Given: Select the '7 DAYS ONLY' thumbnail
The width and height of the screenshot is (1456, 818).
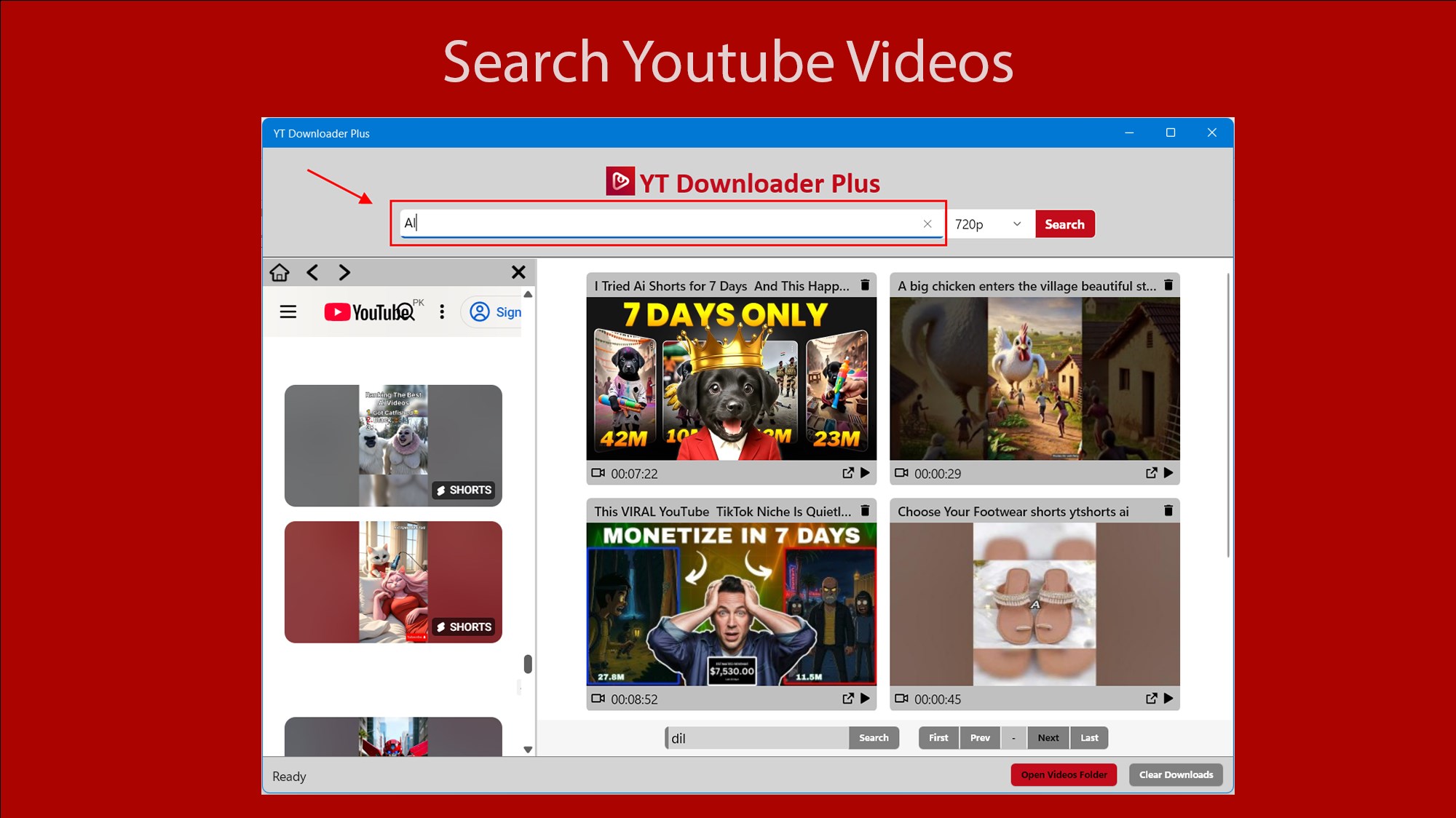Looking at the screenshot, I should [732, 378].
